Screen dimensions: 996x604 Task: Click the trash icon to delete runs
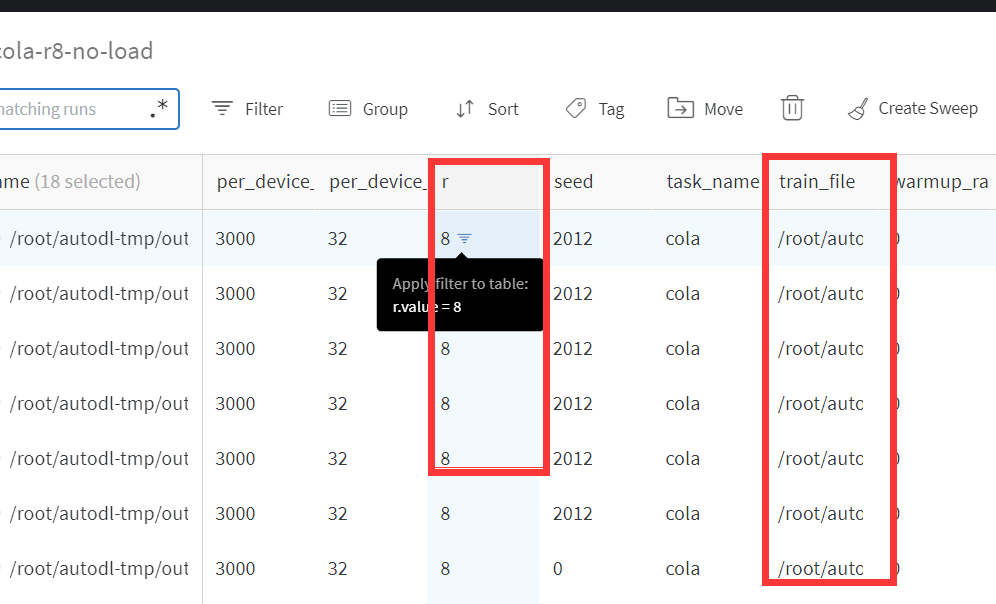(x=792, y=107)
